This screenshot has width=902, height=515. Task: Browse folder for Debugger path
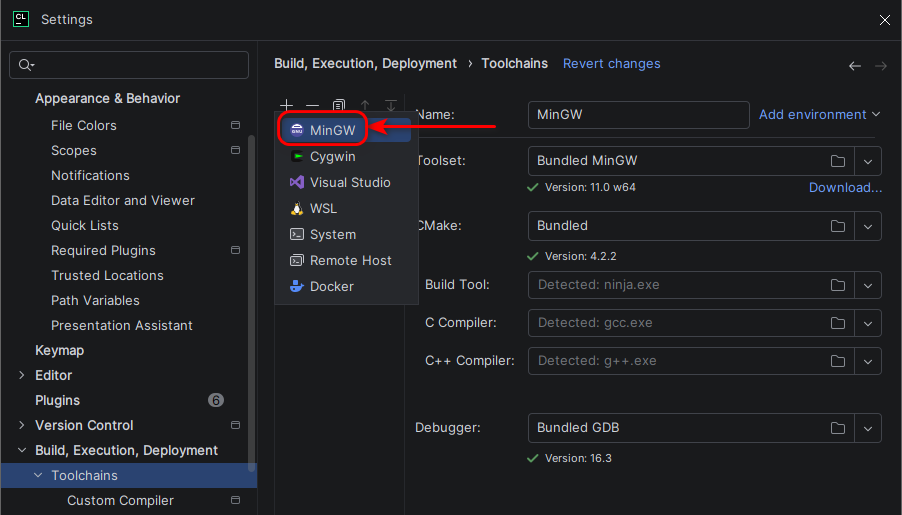(x=838, y=428)
